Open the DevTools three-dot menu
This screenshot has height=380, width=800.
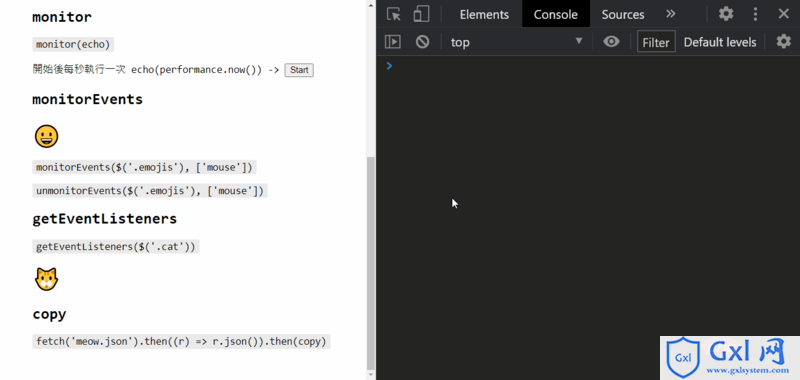coord(756,14)
